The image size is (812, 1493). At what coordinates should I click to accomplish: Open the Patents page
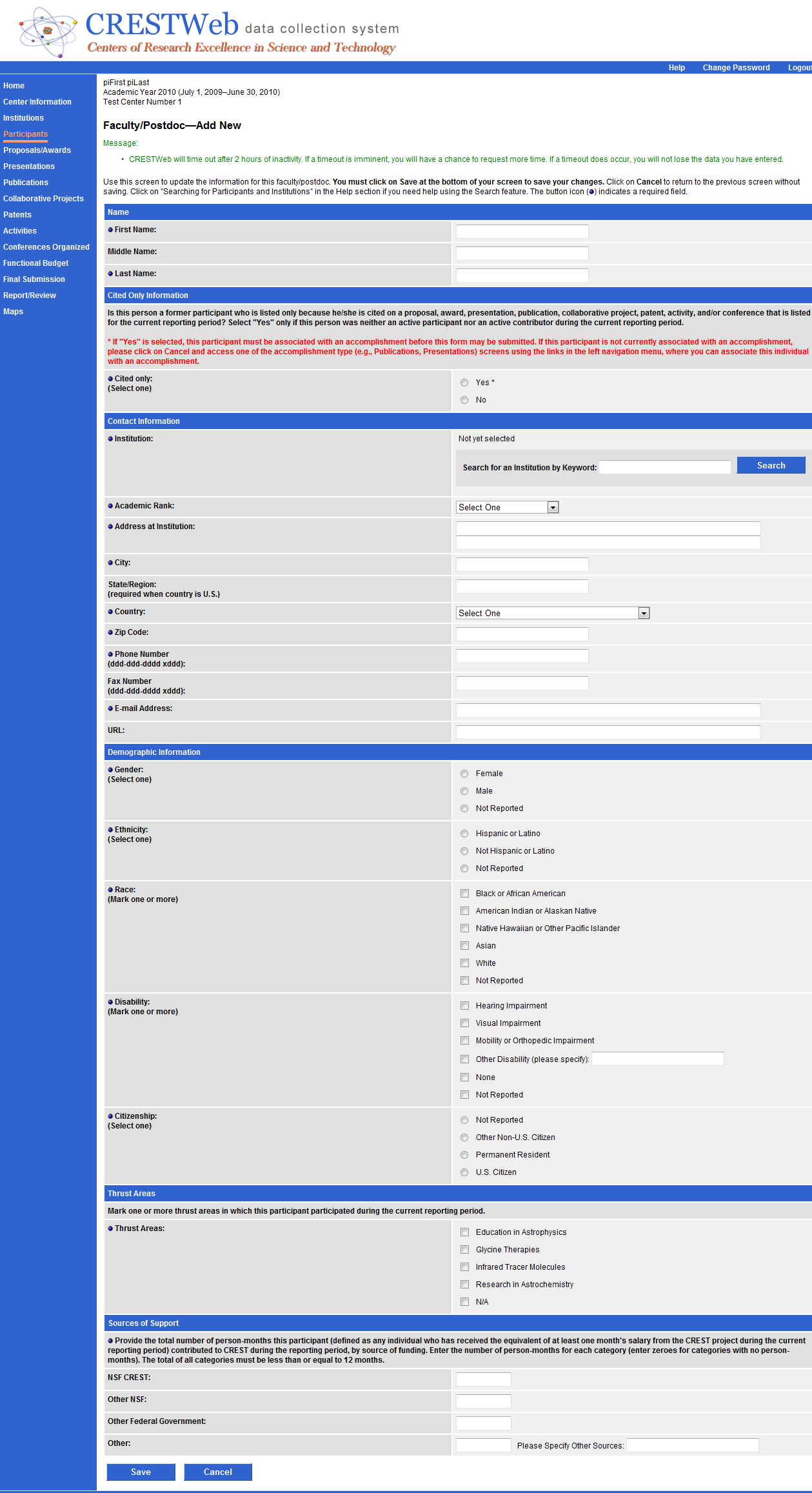[17, 215]
